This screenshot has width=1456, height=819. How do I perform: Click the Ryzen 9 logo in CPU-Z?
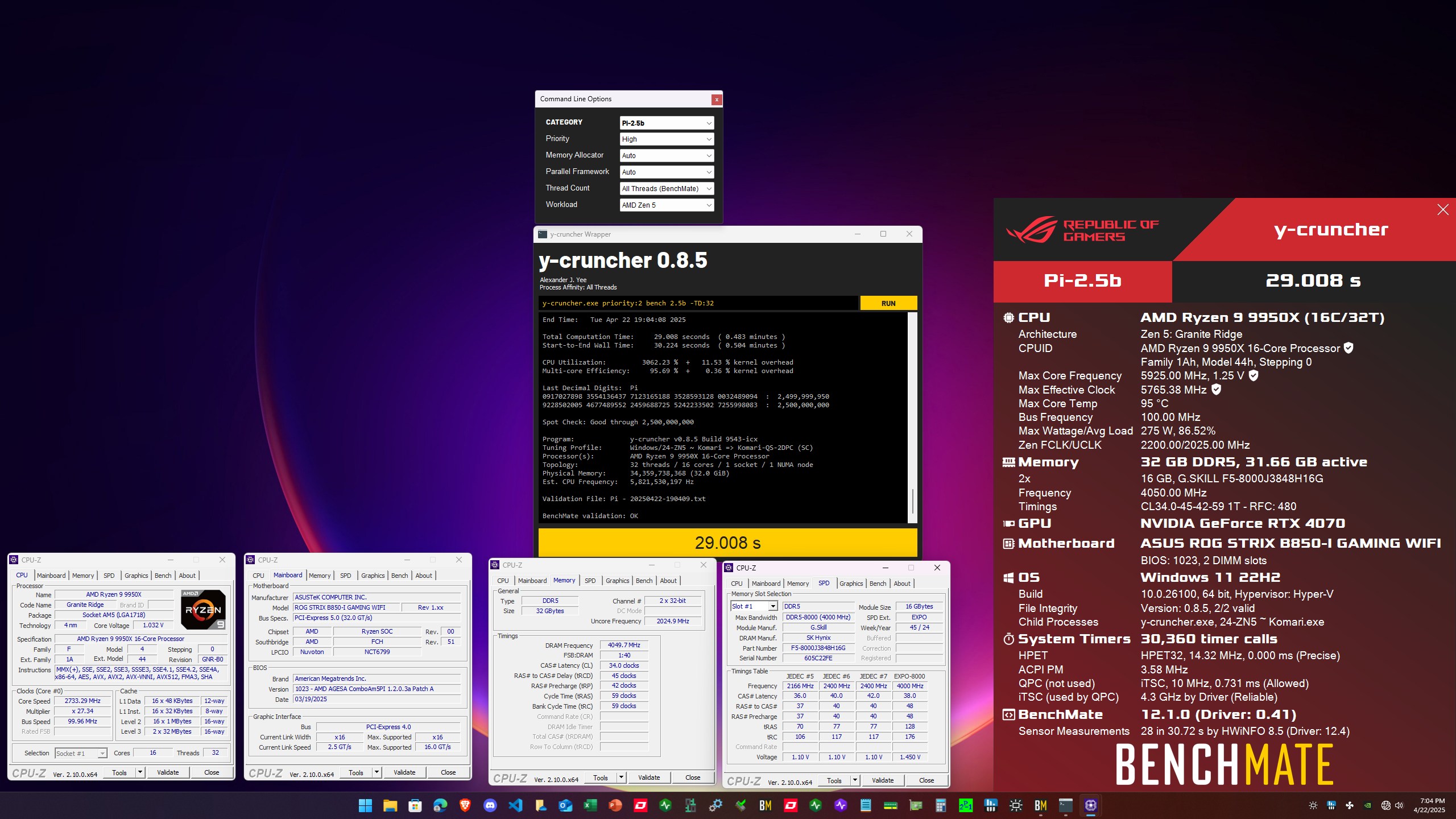tap(203, 610)
